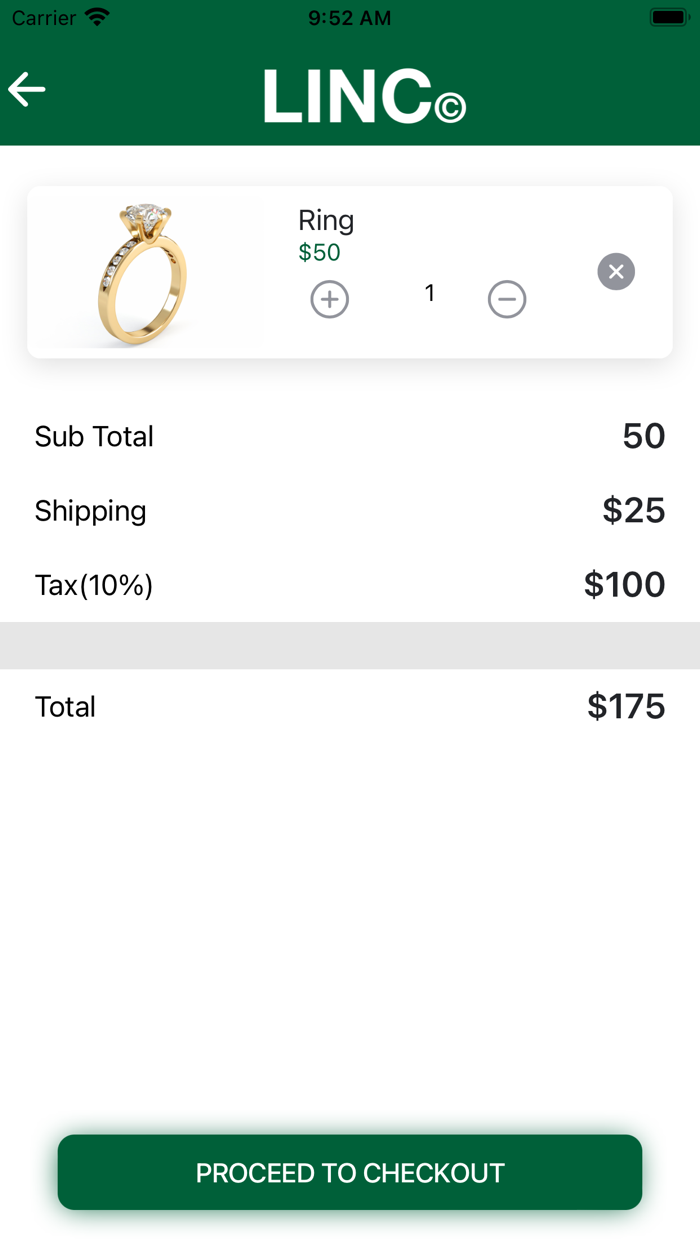Image resolution: width=700 pixels, height=1244 pixels.
Task: Remove the Ring using the X icon
Action: pyautogui.click(x=616, y=271)
